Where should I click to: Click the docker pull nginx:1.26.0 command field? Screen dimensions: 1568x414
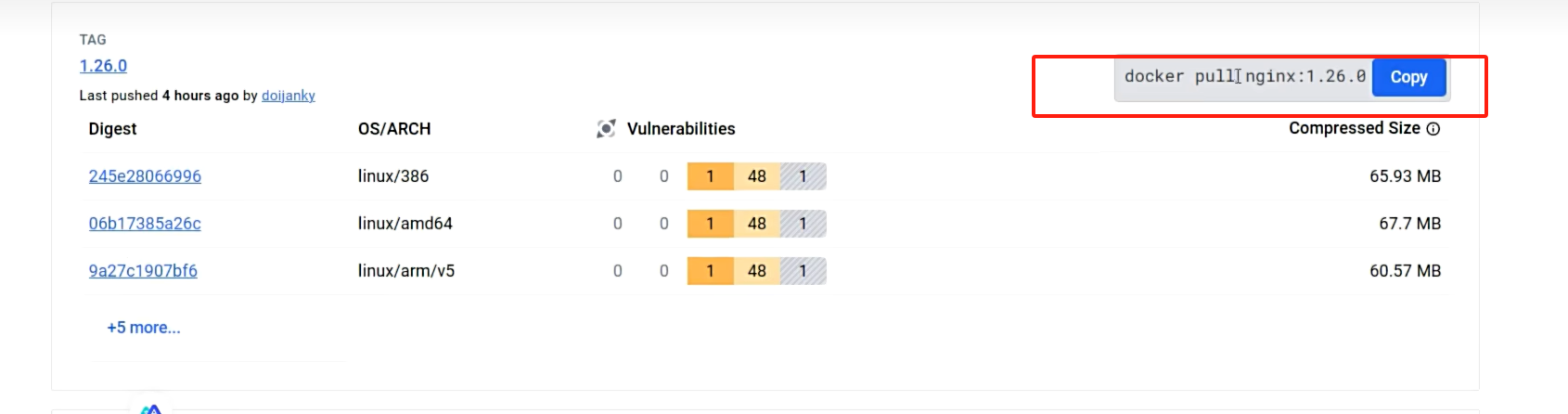pos(1243,77)
